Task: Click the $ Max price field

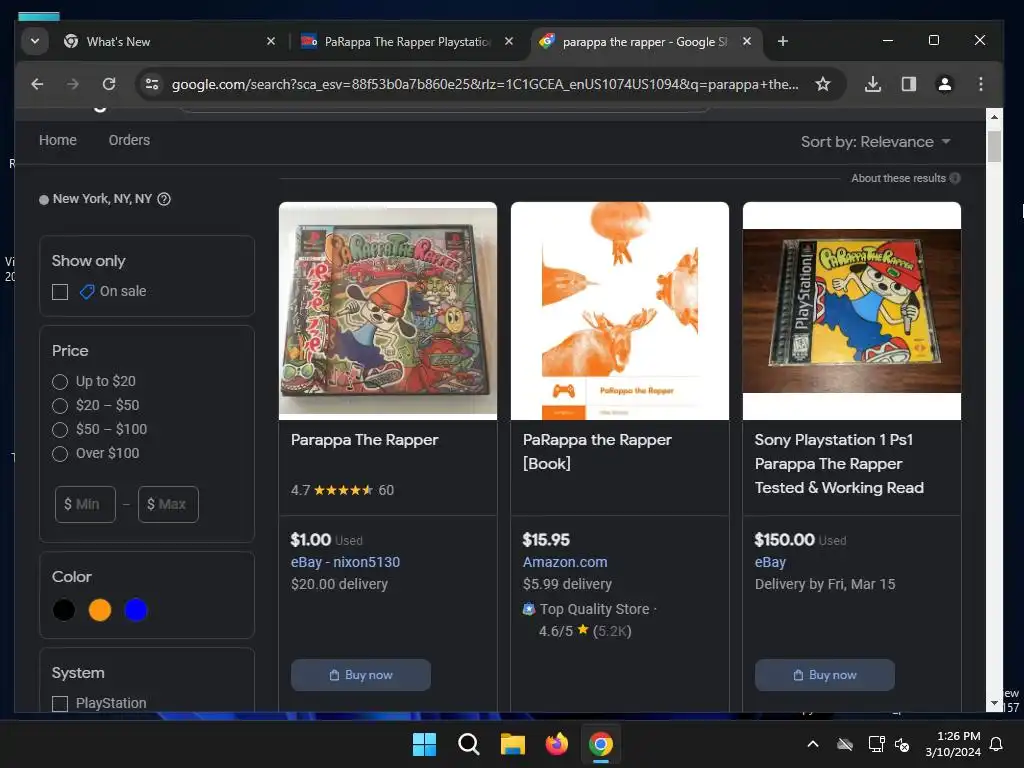Action: (x=168, y=504)
